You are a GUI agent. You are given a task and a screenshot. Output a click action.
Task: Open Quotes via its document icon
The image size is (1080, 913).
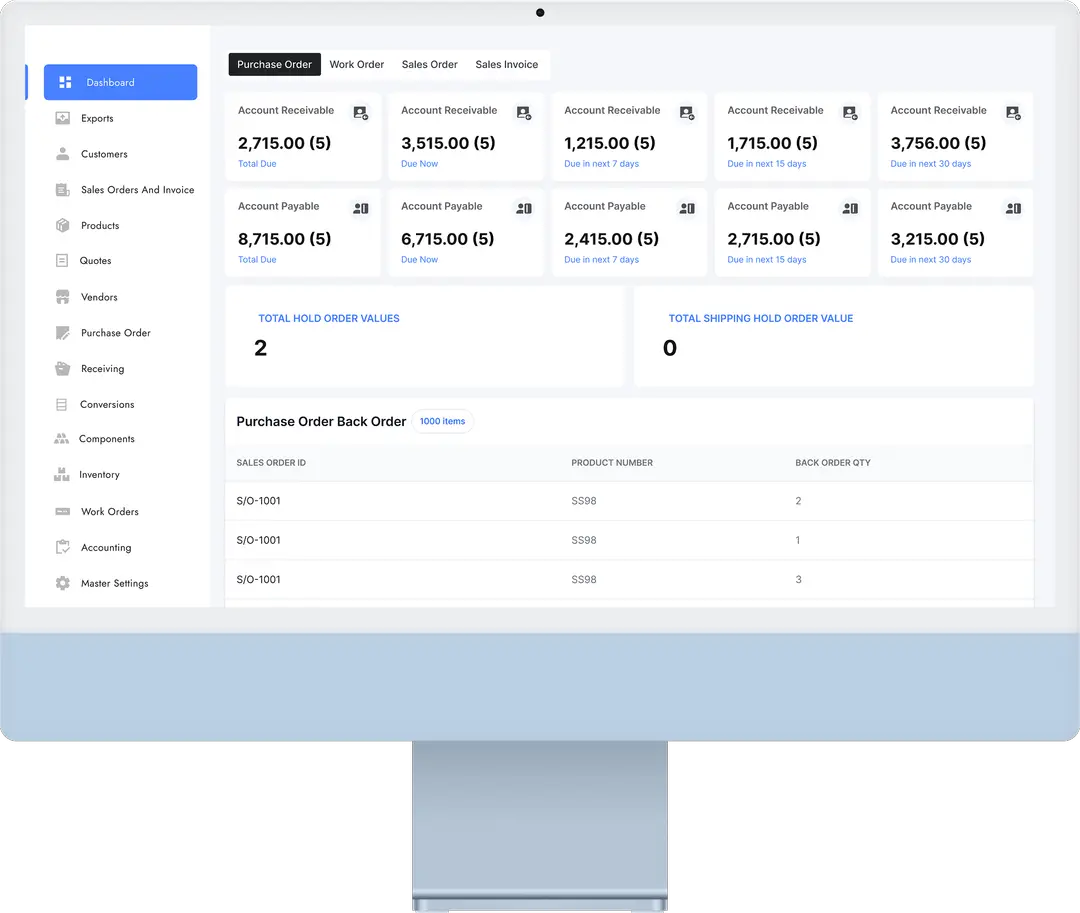coord(62,261)
